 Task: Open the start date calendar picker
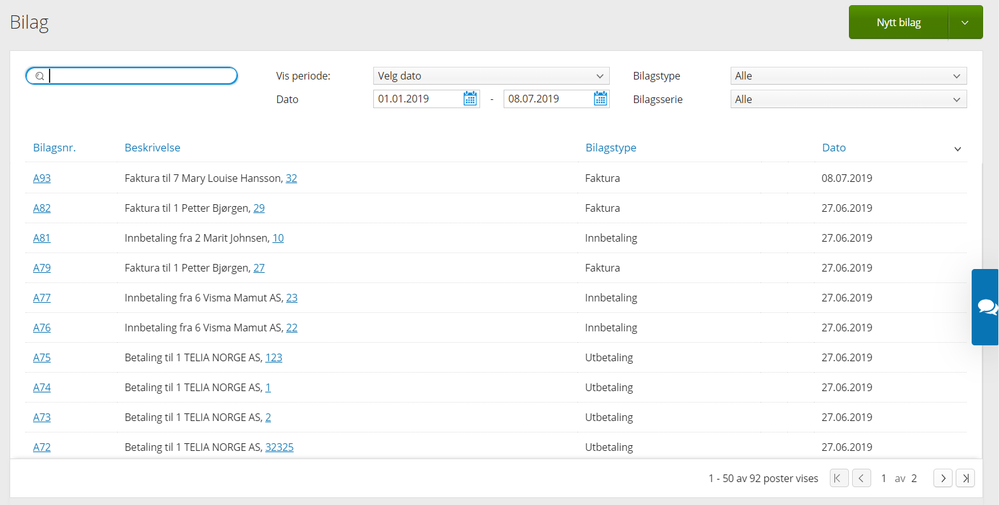click(470, 99)
